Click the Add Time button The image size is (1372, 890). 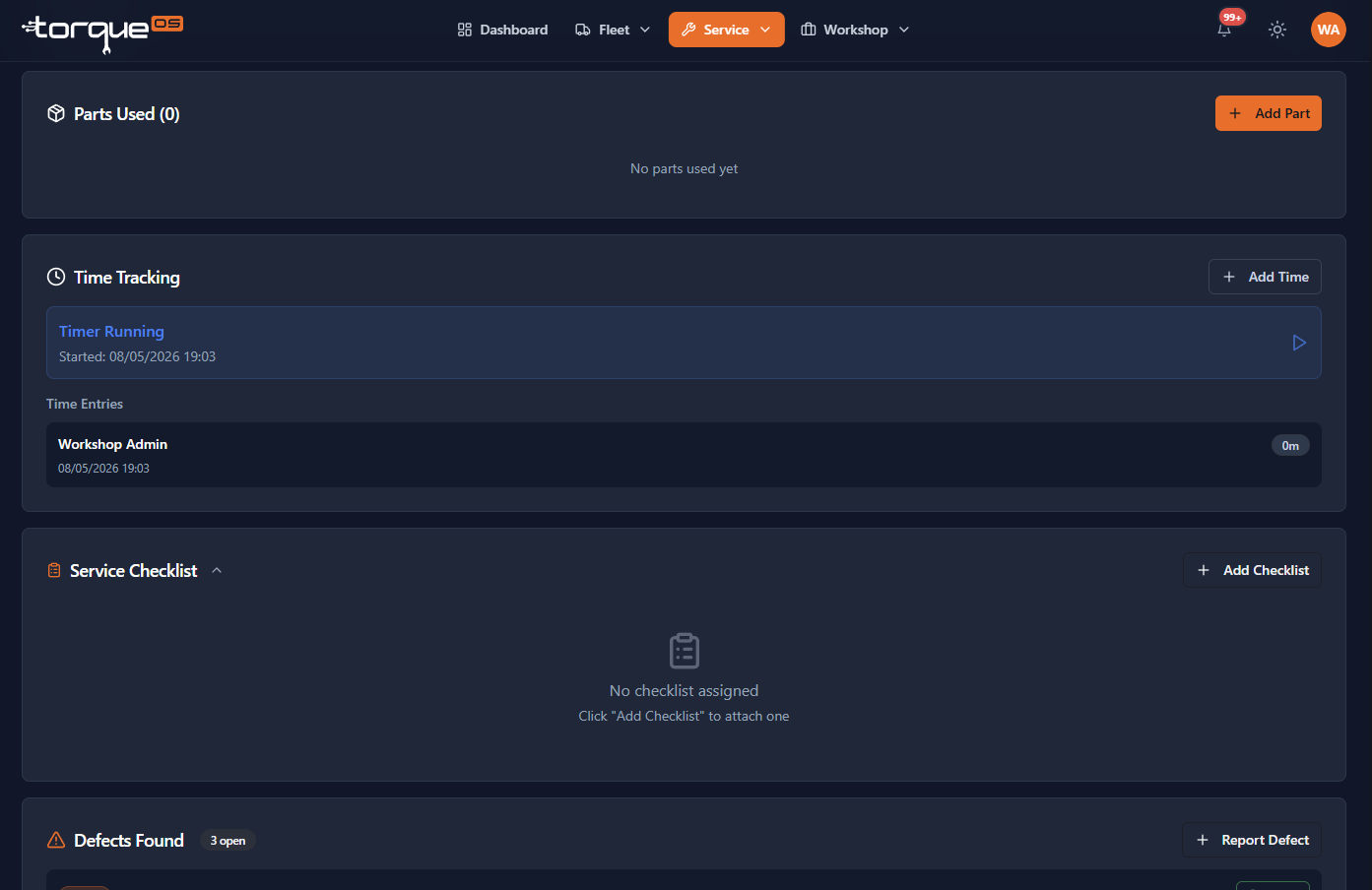[x=1265, y=277]
